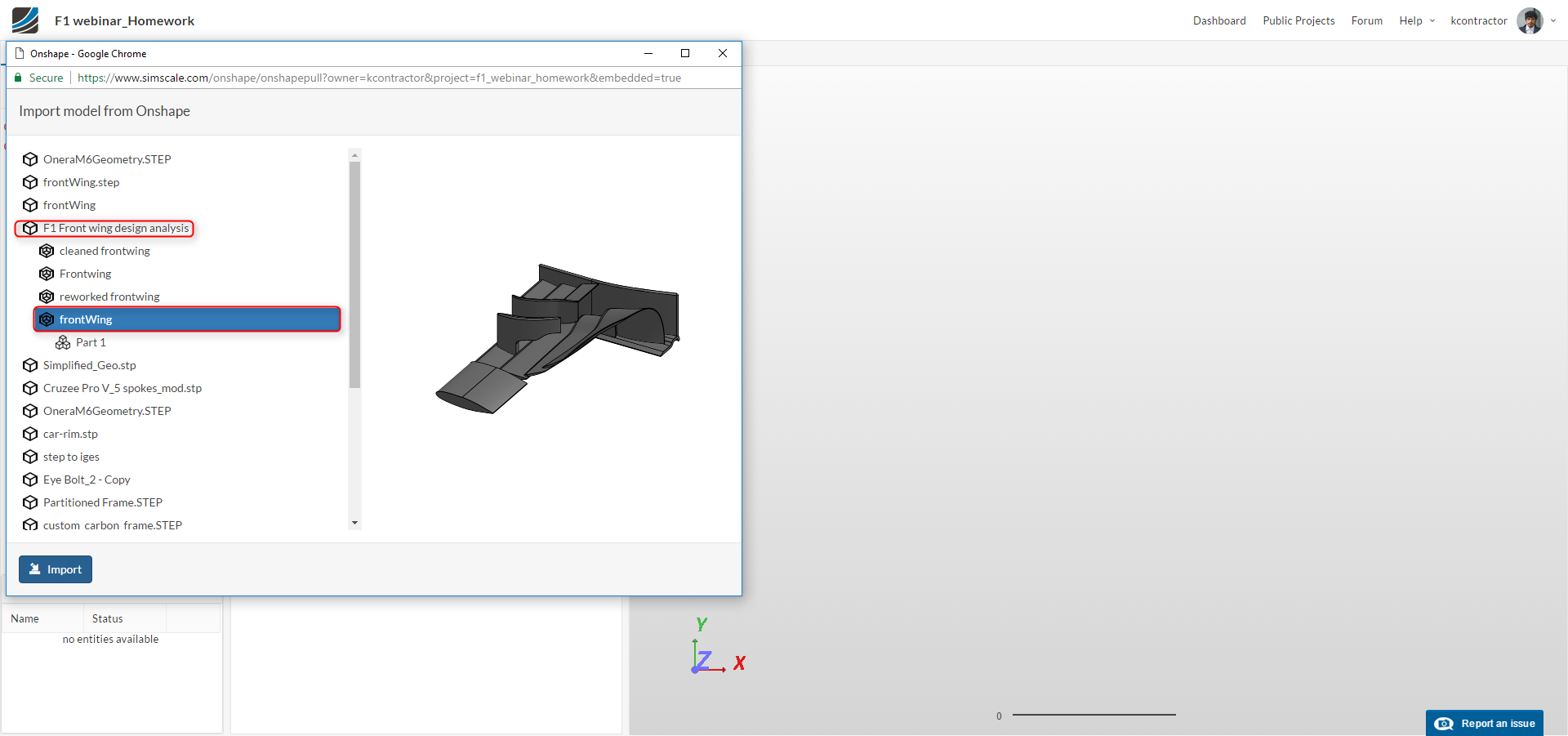The width and height of the screenshot is (1568, 736).
Task: Maximize the Onshape popup window
Action: click(685, 53)
